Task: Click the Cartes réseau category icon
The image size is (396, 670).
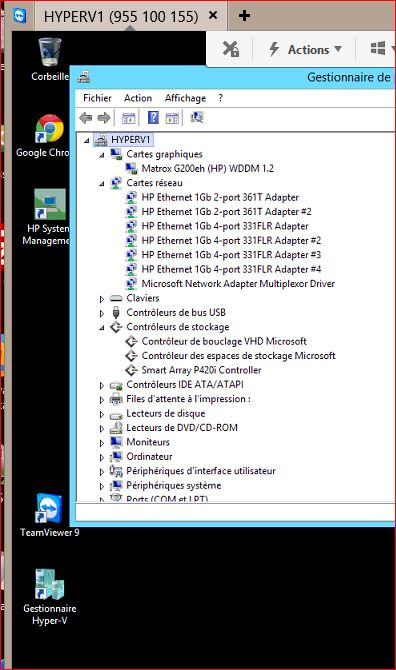Action: (116, 183)
